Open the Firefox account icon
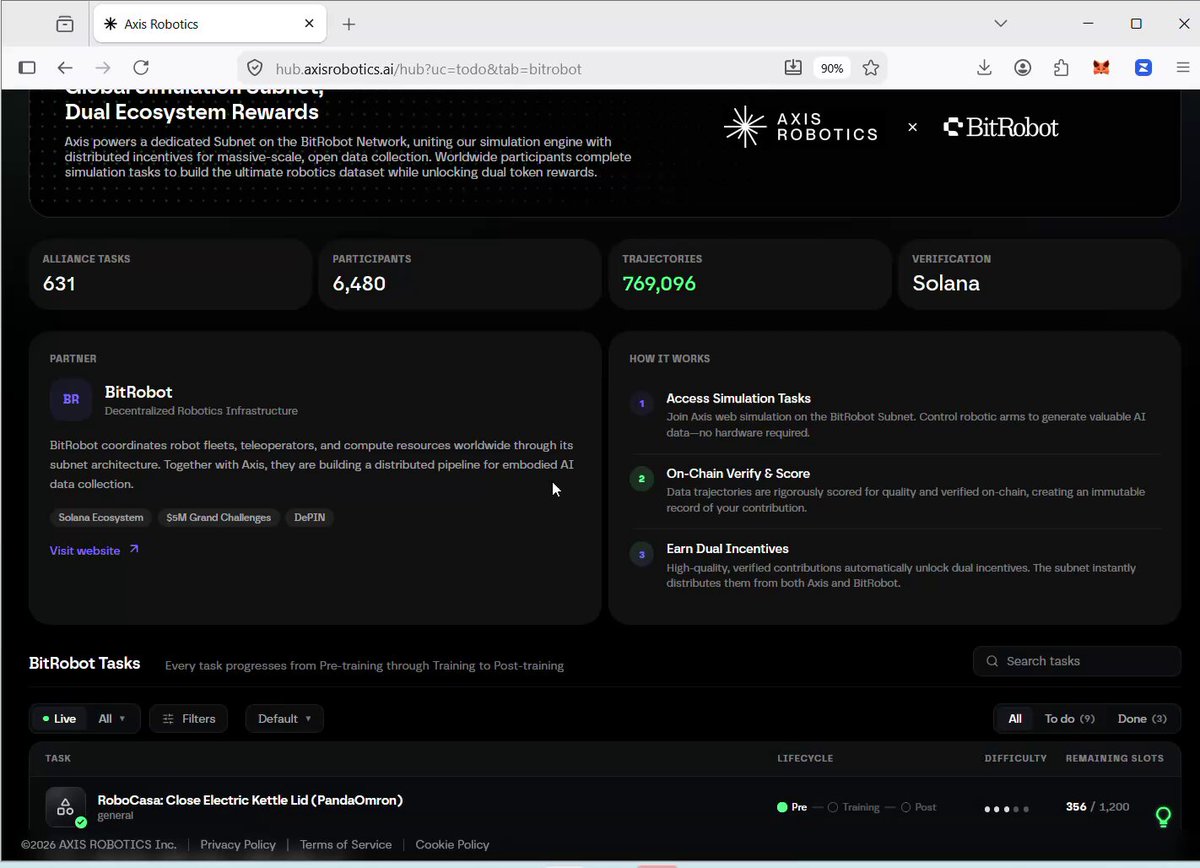Viewport: 1200px width, 868px height. click(x=1023, y=68)
